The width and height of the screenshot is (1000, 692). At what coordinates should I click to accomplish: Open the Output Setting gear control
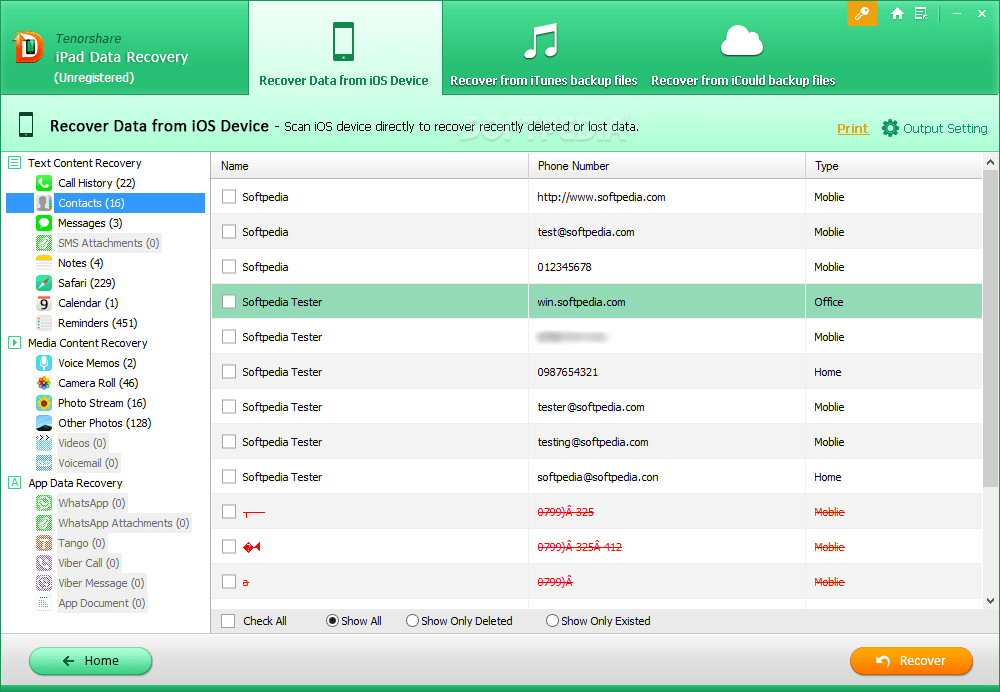coord(889,128)
